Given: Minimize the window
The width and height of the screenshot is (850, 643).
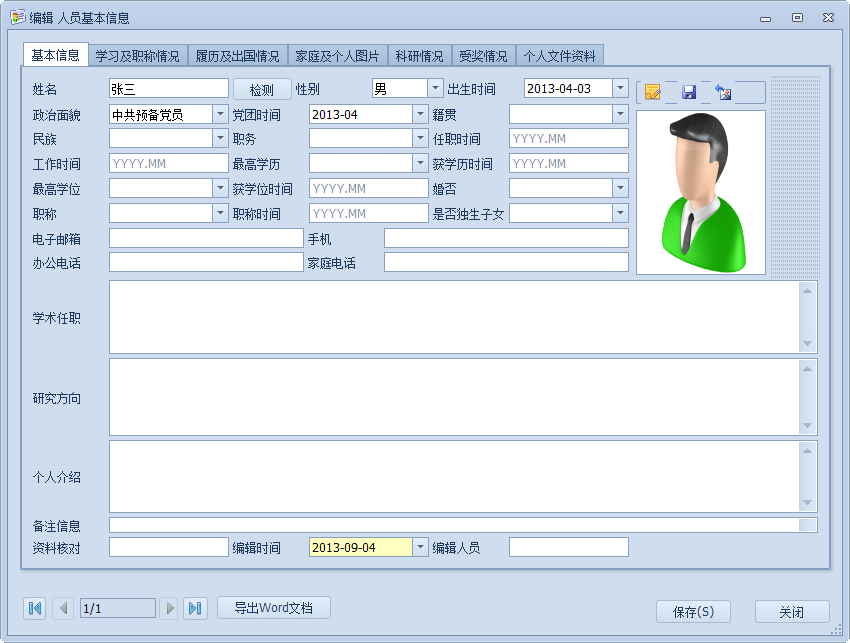Looking at the screenshot, I should pyautogui.click(x=765, y=19).
